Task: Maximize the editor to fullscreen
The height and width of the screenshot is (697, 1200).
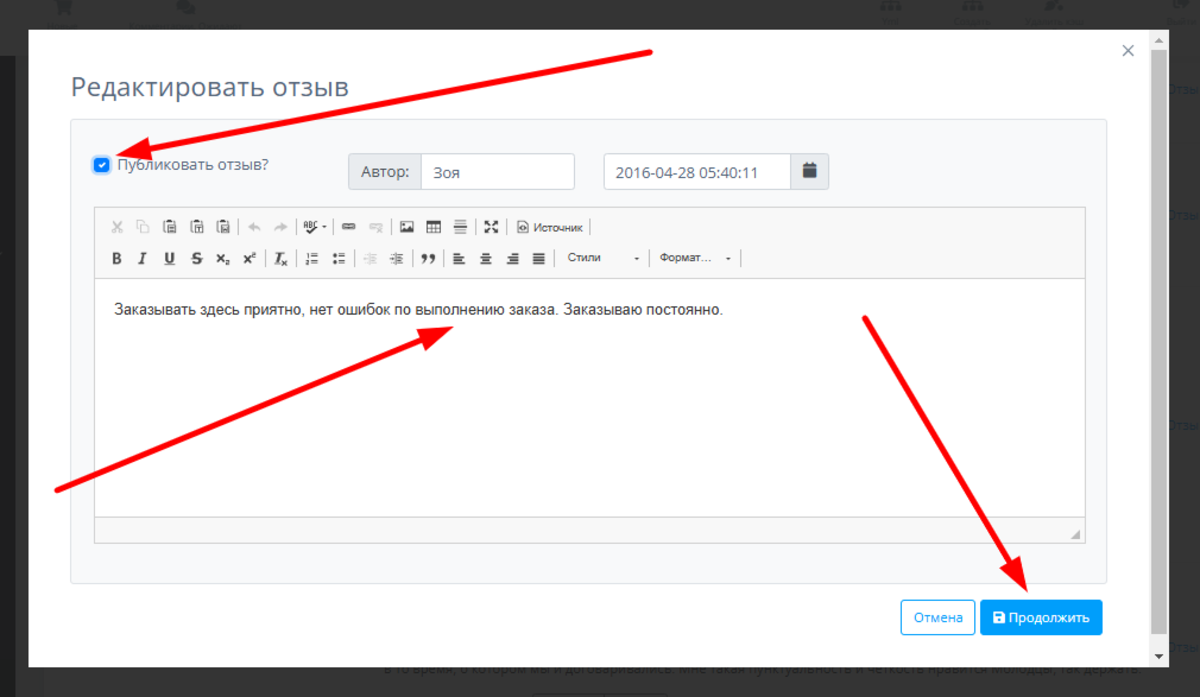Action: pos(491,227)
